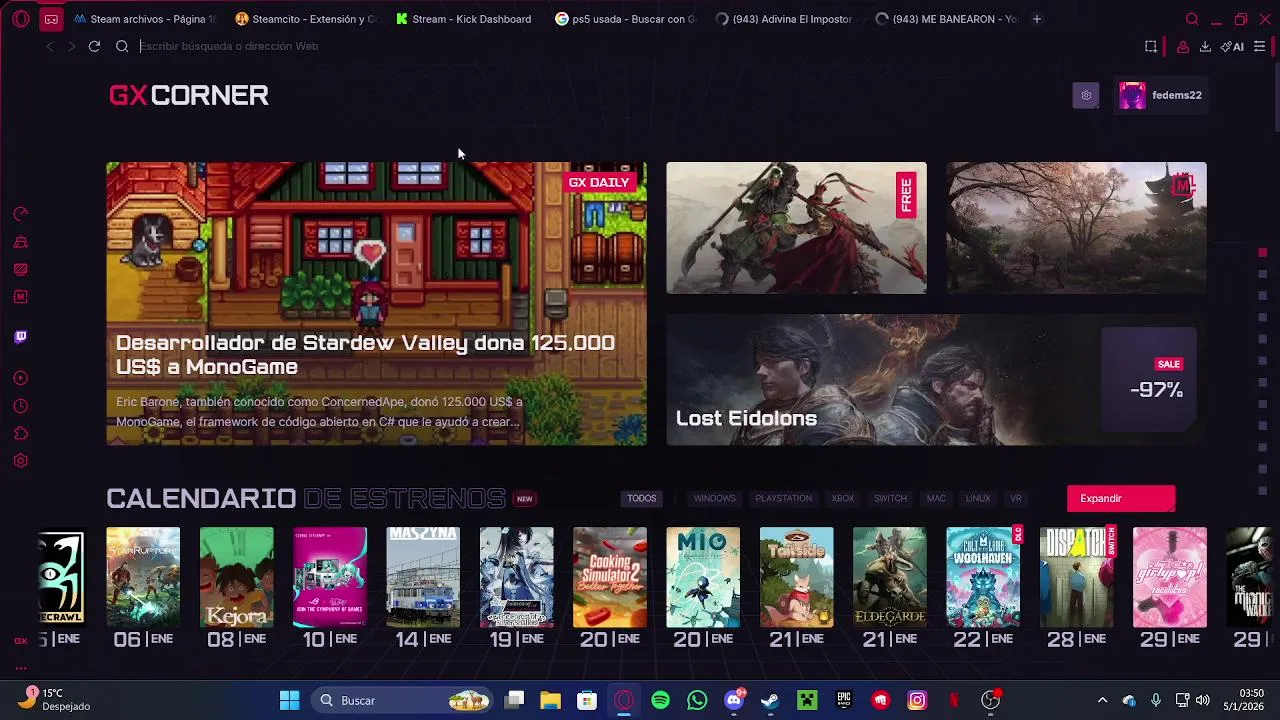Open sidebar GX Mods icon
The height and width of the screenshot is (720, 1280).
[x=21, y=296]
